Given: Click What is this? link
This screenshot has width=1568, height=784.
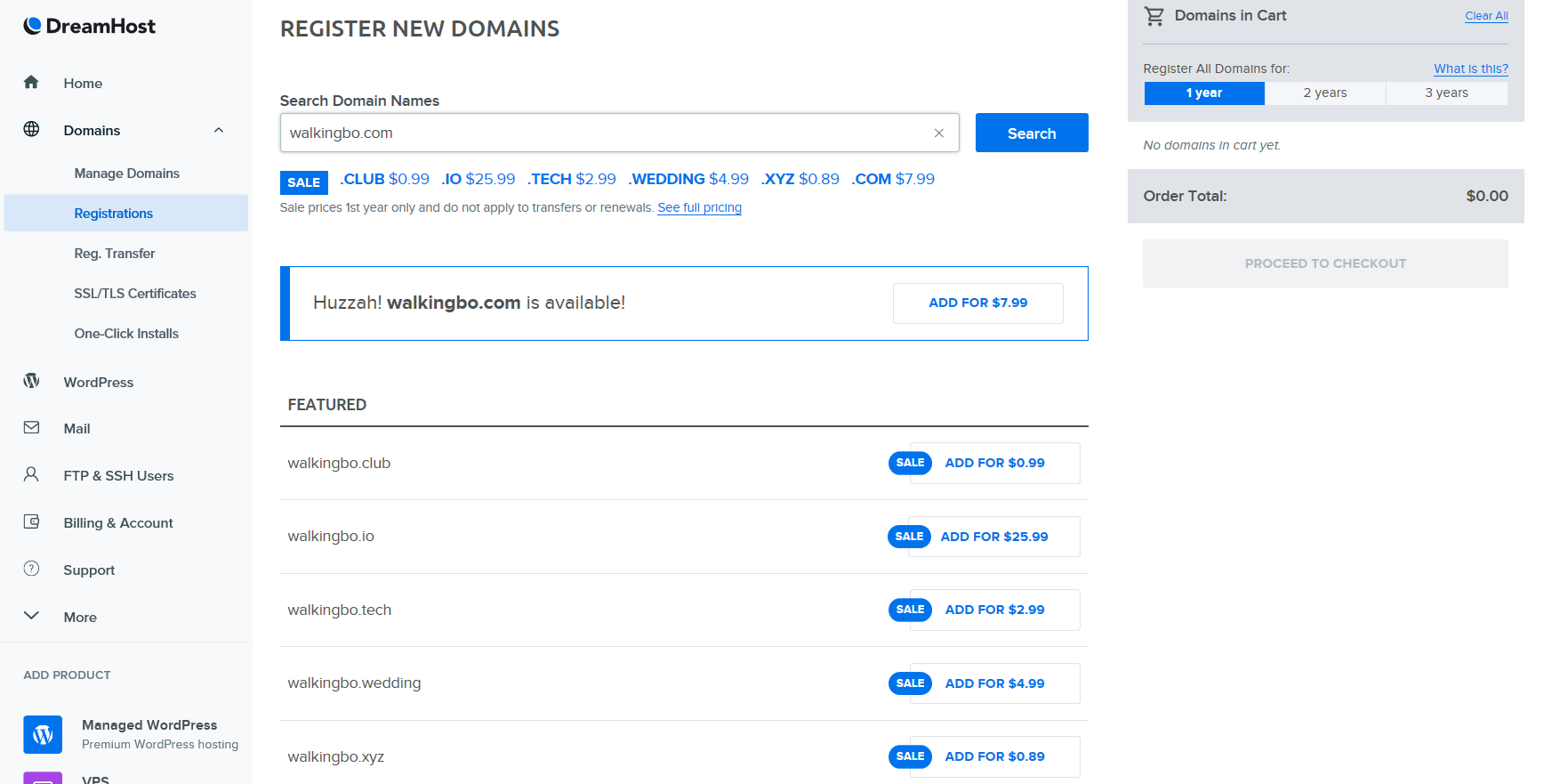Looking at the screenshot, I should point(1471,69).
